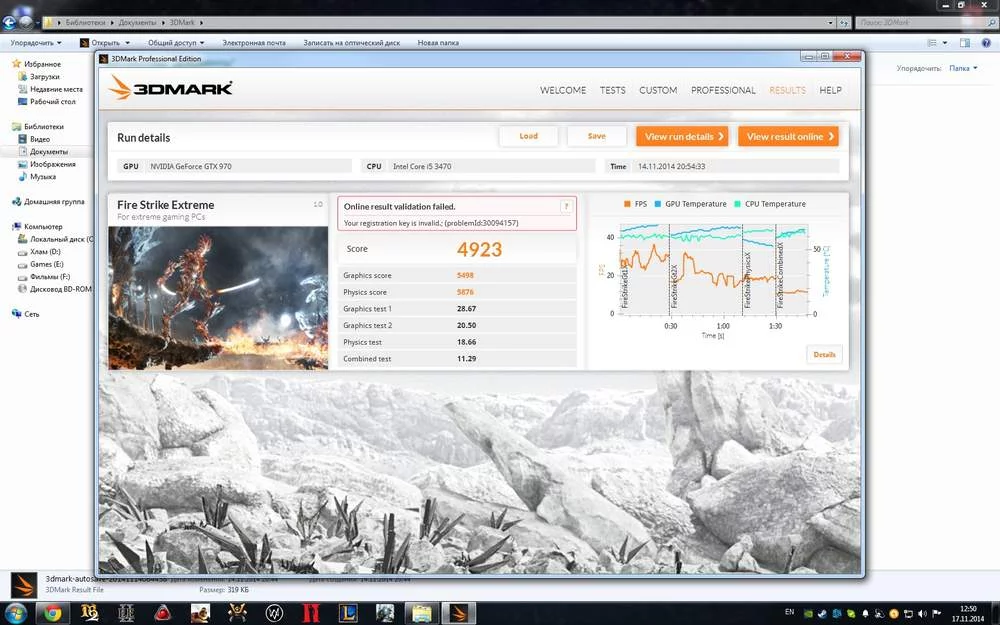The height and width of the screenshot is (625, 1000).
Task: Open Games (E:) drive in sidebar
Action: (47, 263)
